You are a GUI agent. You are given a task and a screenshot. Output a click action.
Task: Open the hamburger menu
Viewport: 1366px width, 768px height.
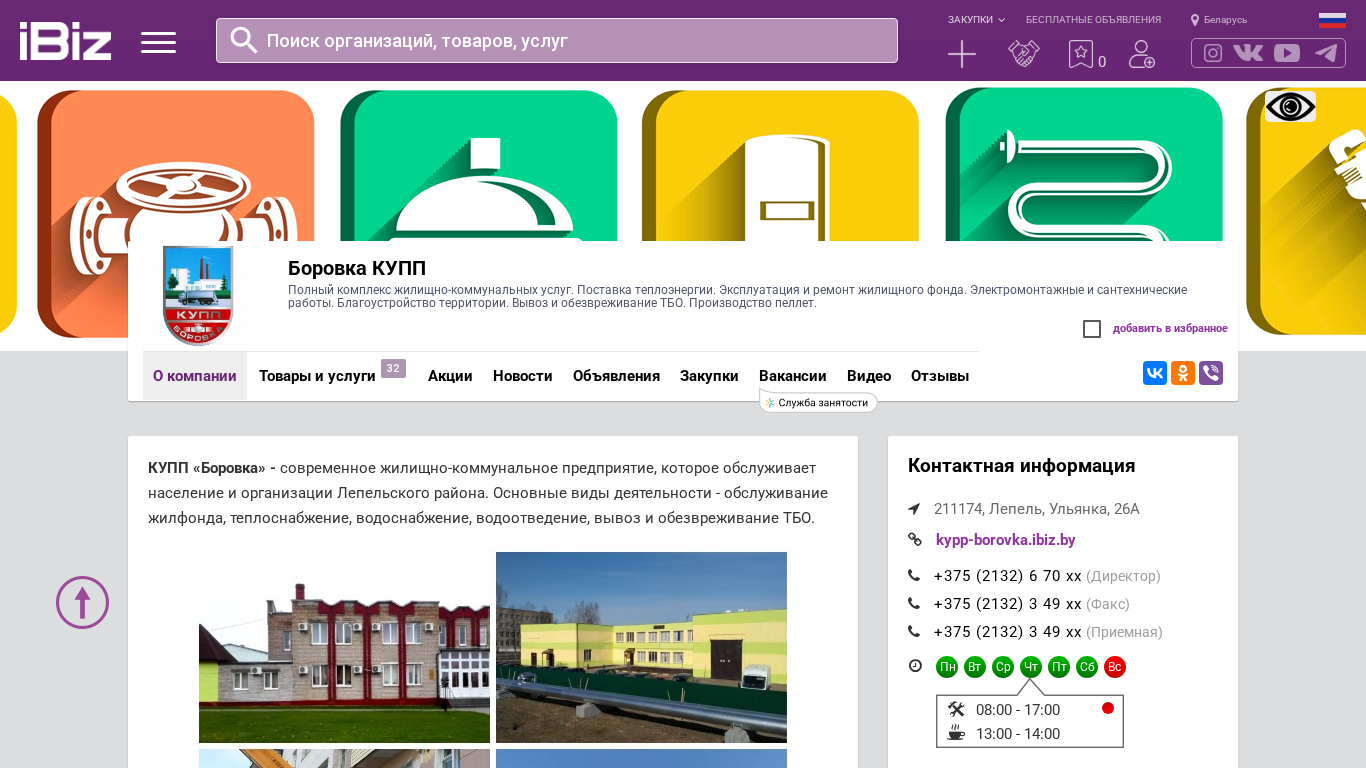point(158,42)
